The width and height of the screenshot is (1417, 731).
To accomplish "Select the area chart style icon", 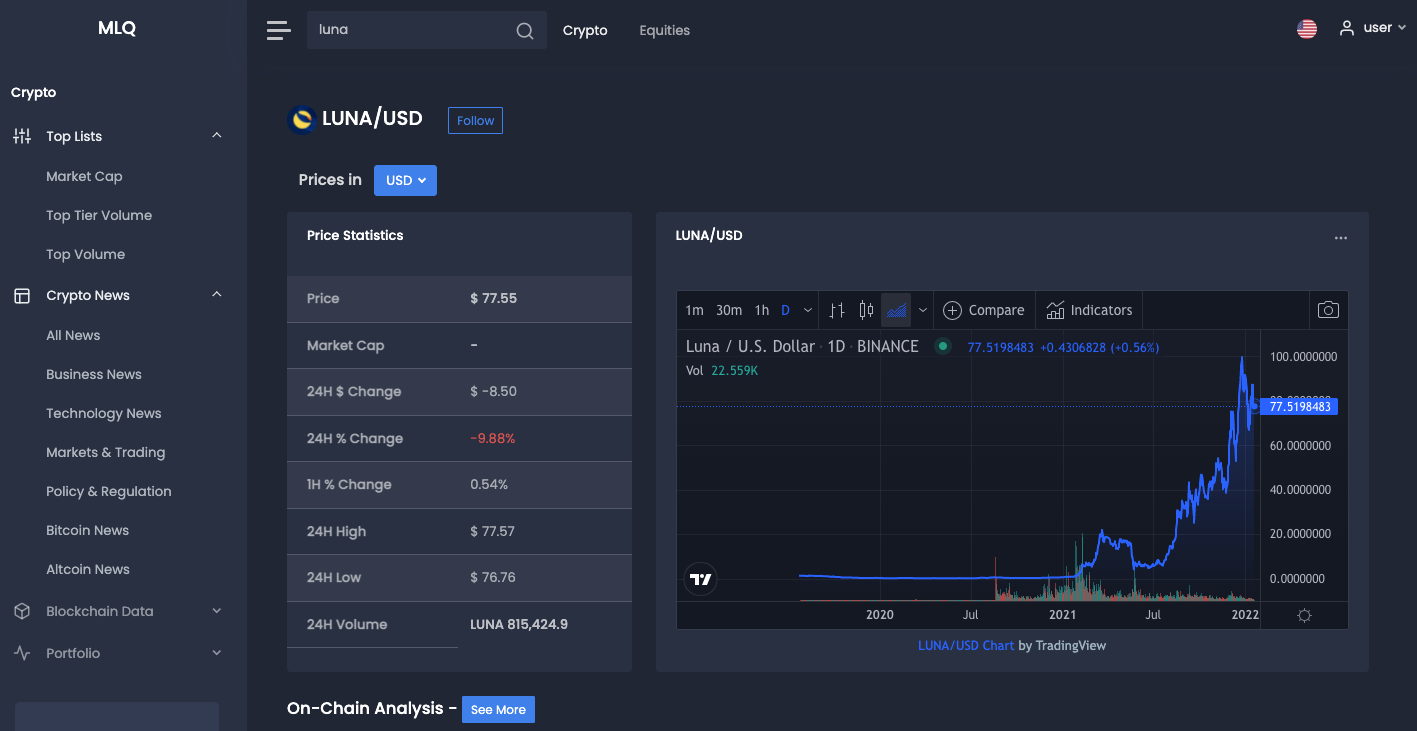I will pyautogui.click(x=896, y=310).
